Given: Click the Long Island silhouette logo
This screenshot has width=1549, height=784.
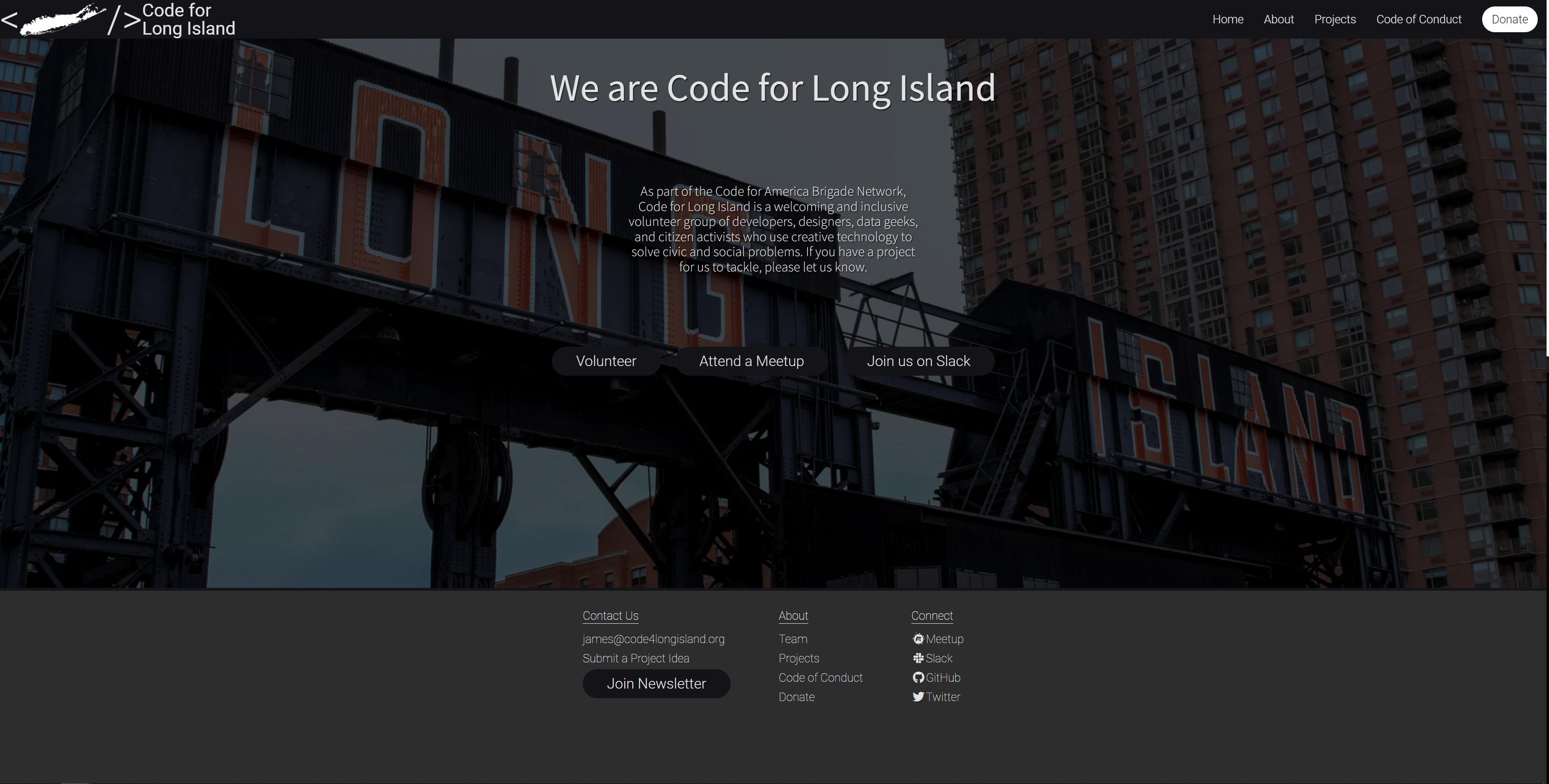Looking at the screenshot, I should [x=63, y=19].
